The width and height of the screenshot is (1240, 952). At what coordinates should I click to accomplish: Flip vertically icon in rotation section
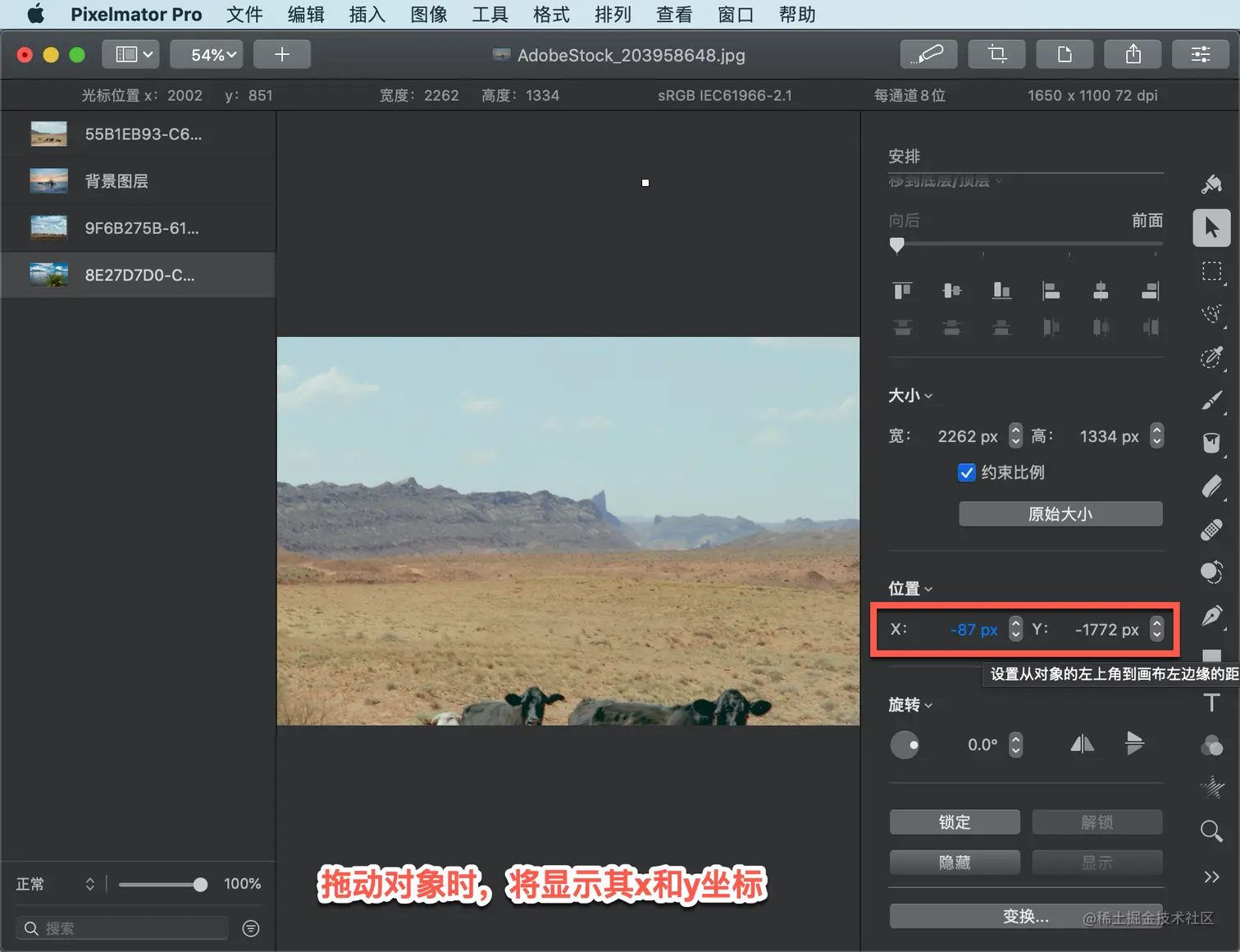point(1134,743)
